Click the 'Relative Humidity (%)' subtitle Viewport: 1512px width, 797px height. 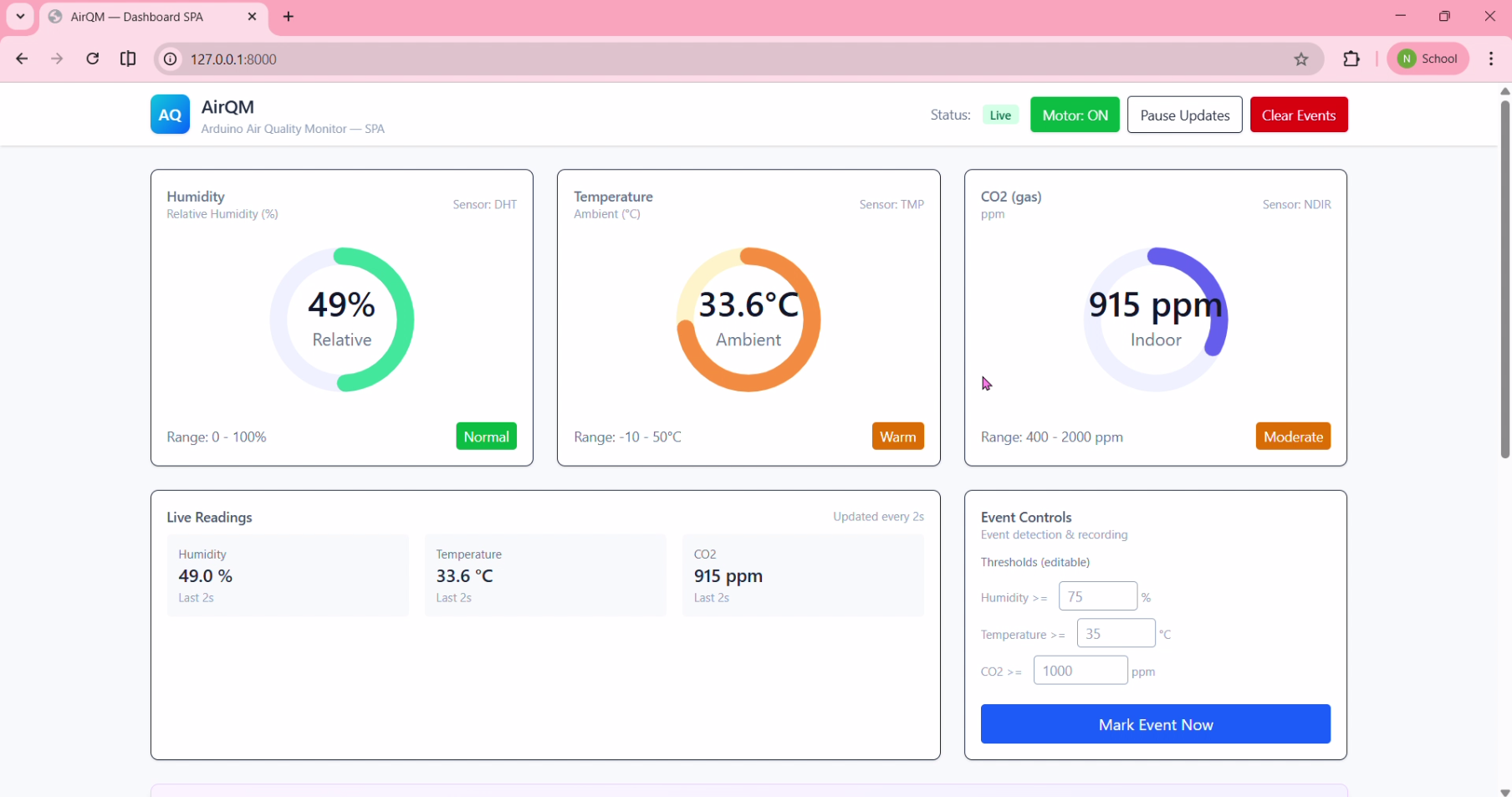click(222, 214)
